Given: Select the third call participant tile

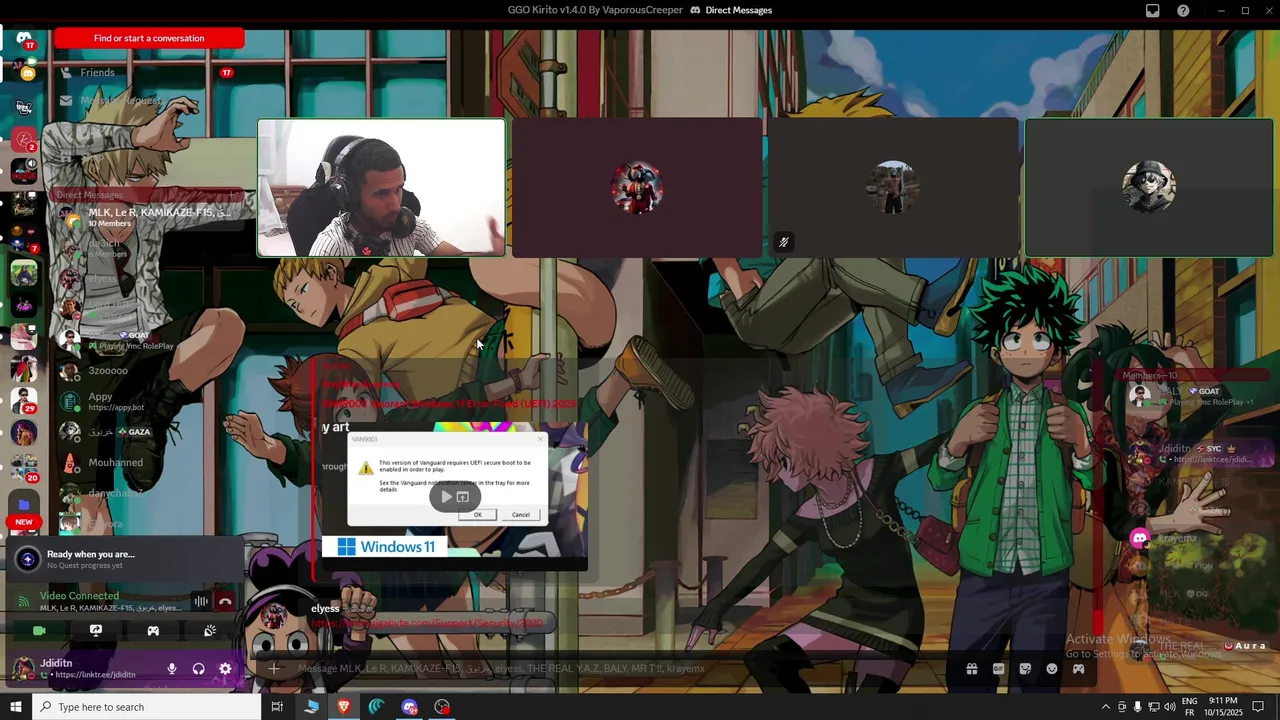Looking at the screenshot, I should tap(893, 188).
